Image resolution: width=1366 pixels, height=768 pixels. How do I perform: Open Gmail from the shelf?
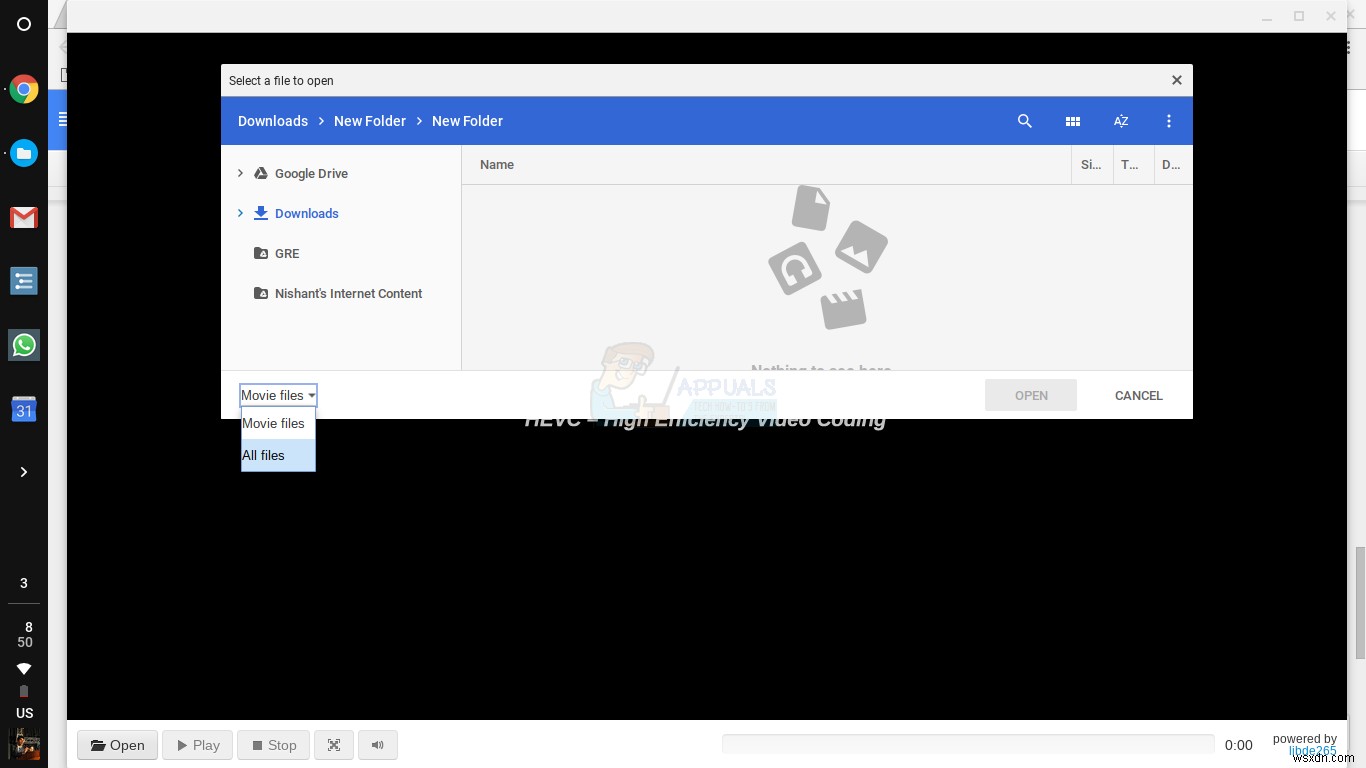click(x=24, y=217)
